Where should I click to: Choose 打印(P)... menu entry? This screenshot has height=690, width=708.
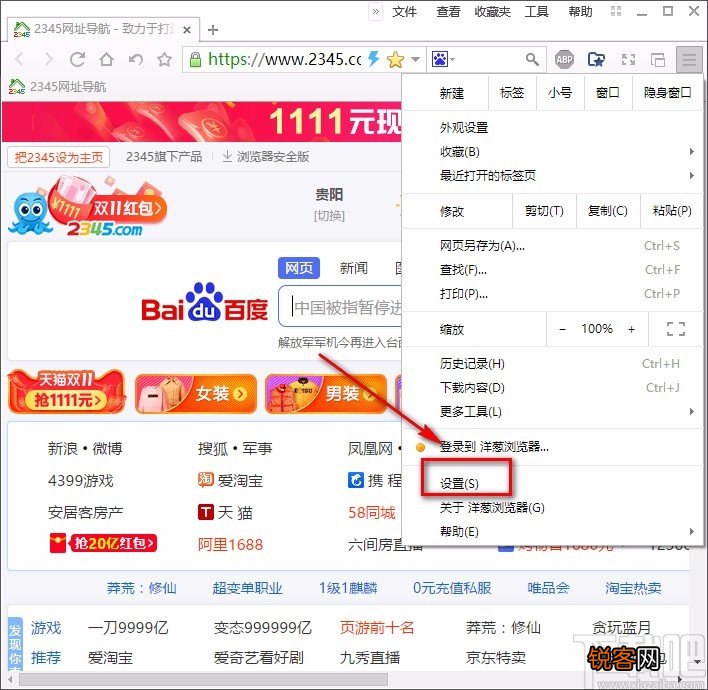click(x=552, y=294)
